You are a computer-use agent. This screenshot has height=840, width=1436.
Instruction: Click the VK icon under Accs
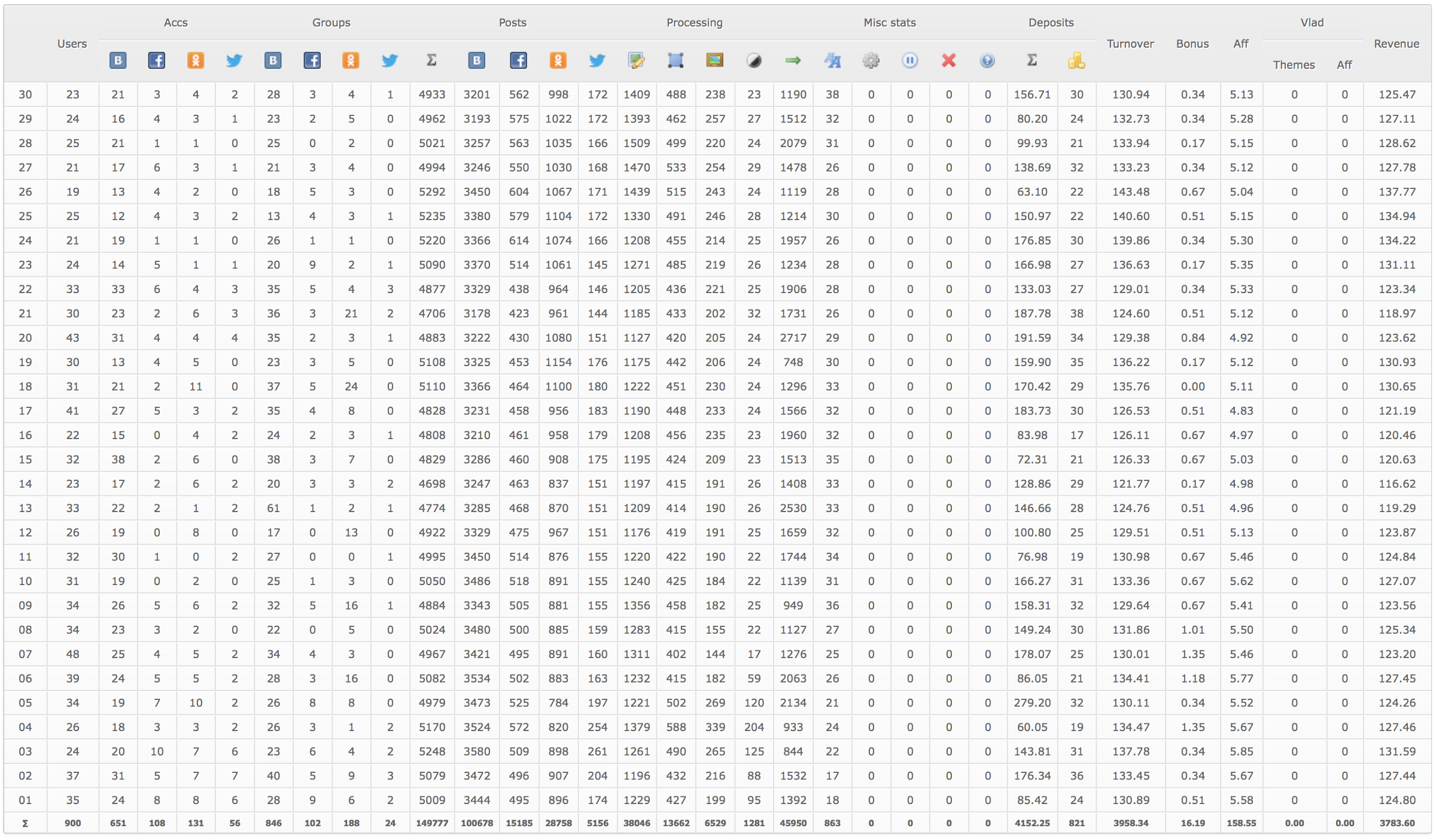118,60
